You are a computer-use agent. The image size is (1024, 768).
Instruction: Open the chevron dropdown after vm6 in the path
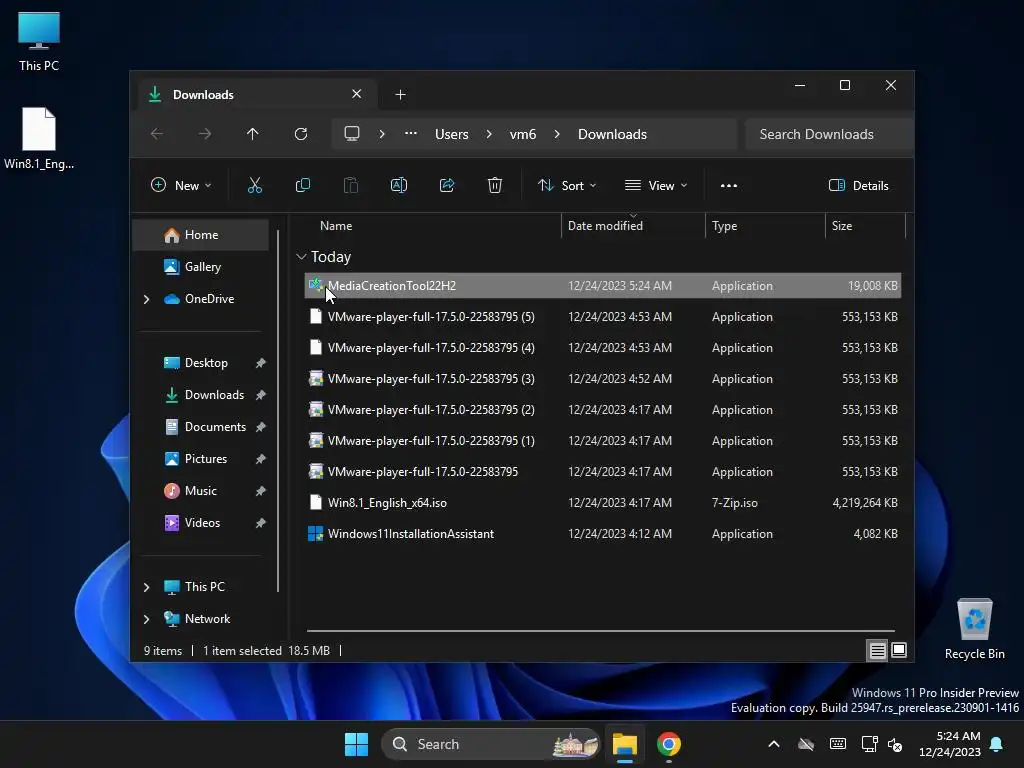pos(557,134)
